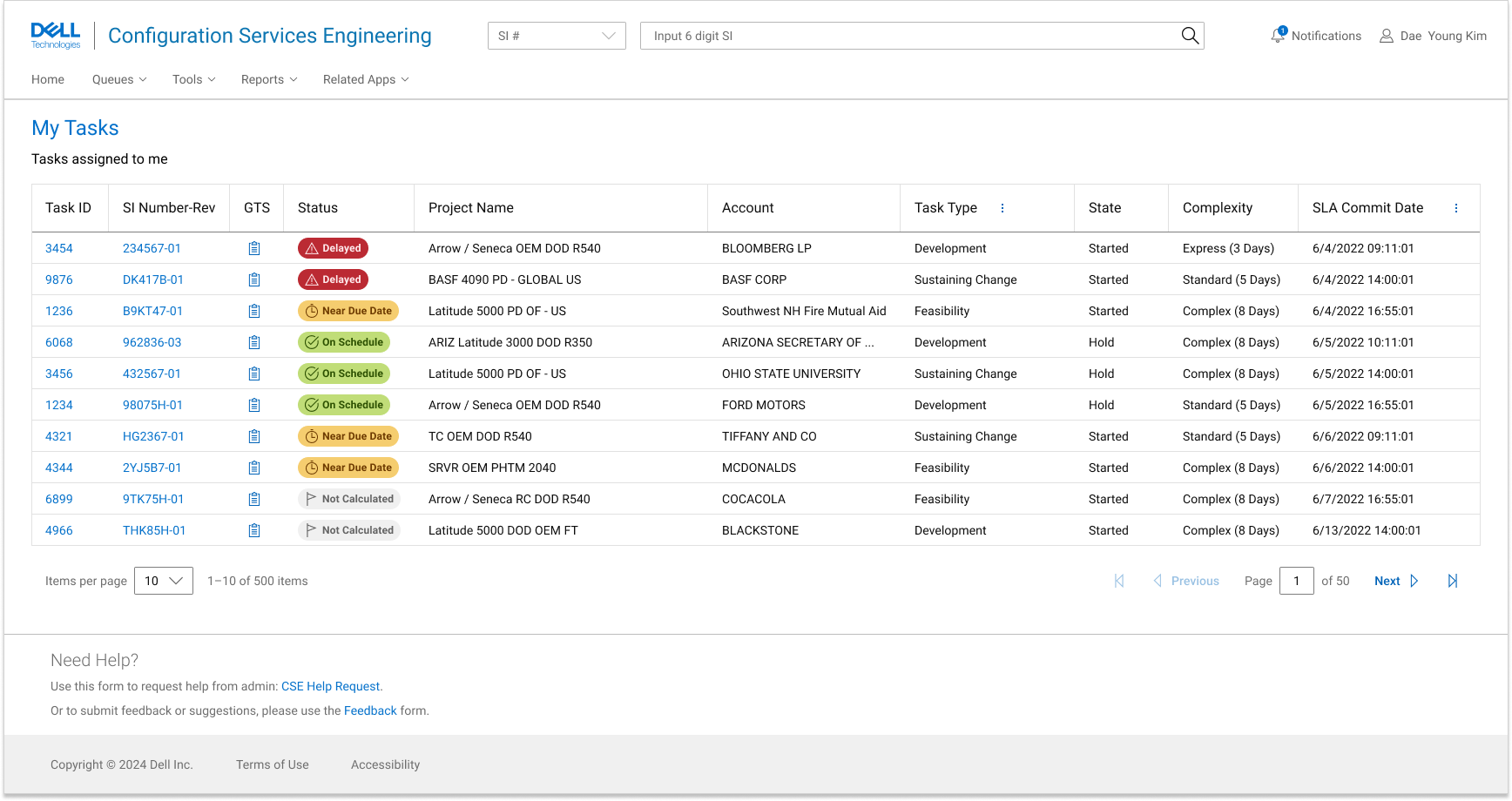This screenshot has height=801, width=1512.
Task: Open task ID 9876 link
Action: click(x=59, y=279)
